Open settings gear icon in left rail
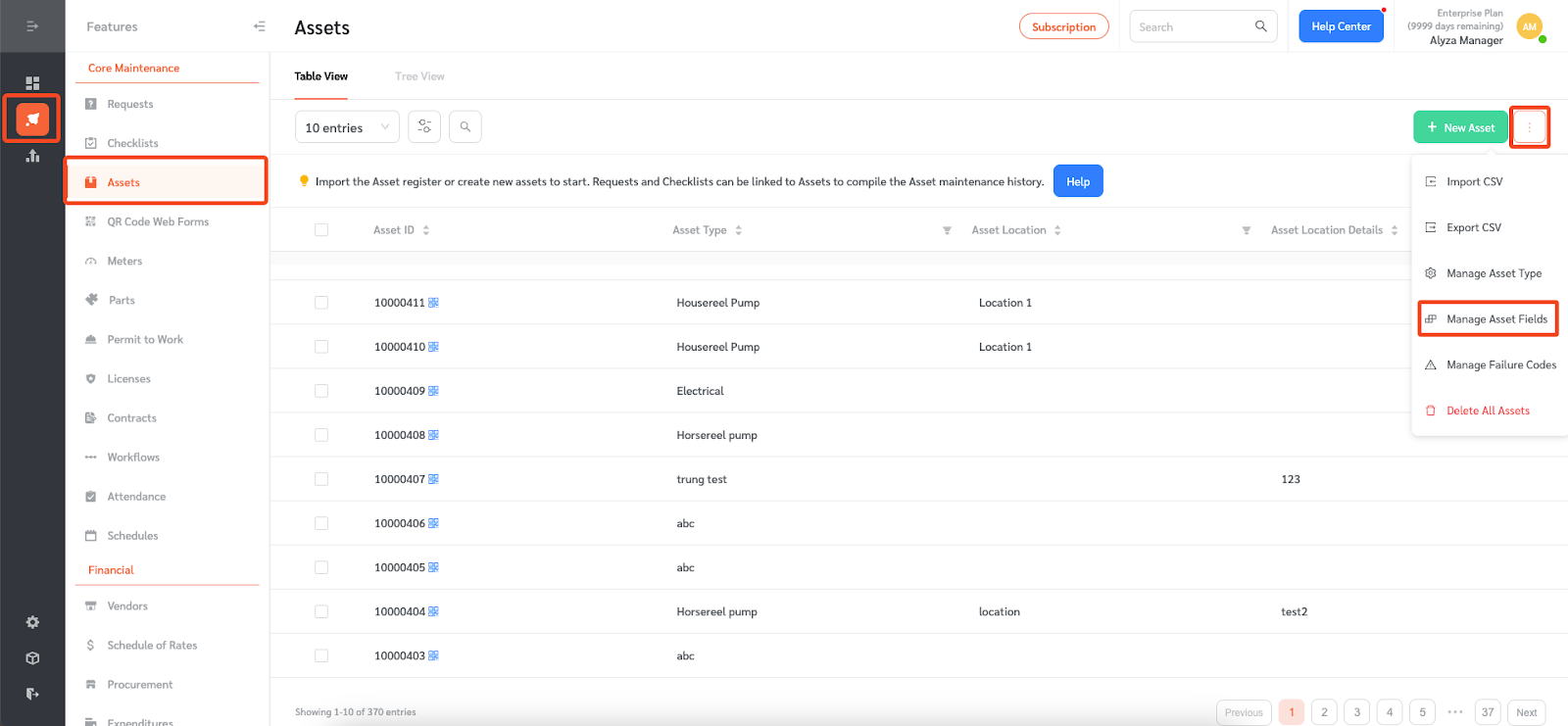 tap(32, 622)
